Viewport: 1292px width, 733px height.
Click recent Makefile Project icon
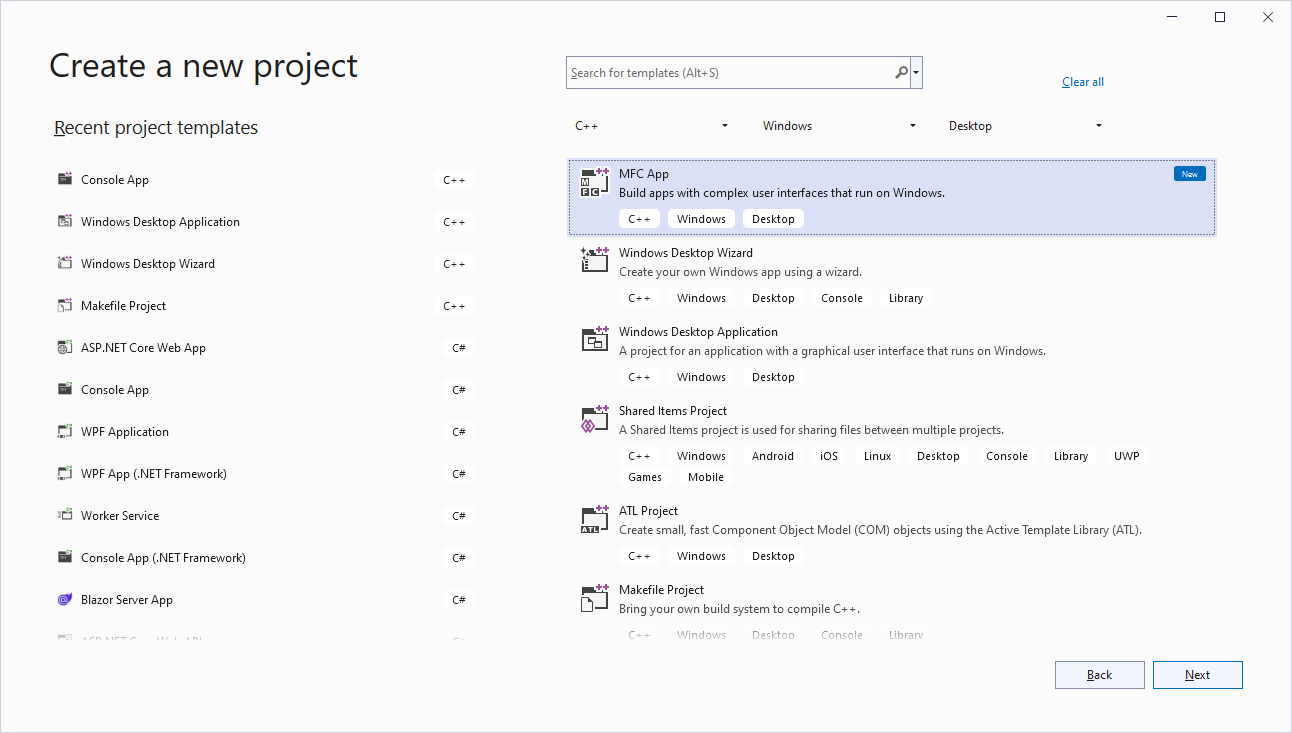tap(65, 306)
